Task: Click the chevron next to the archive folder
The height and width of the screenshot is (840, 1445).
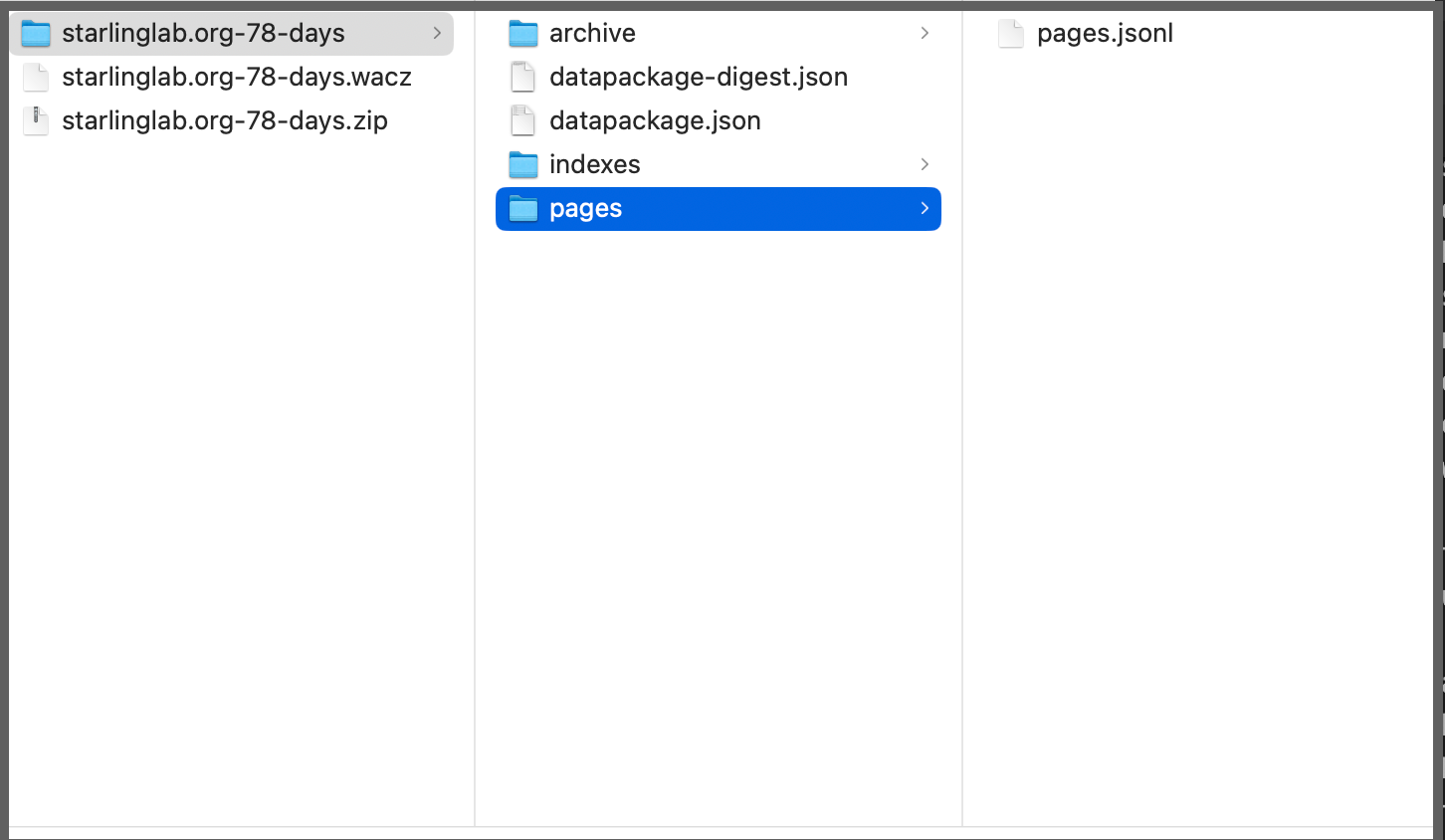Action: [926, 33]
